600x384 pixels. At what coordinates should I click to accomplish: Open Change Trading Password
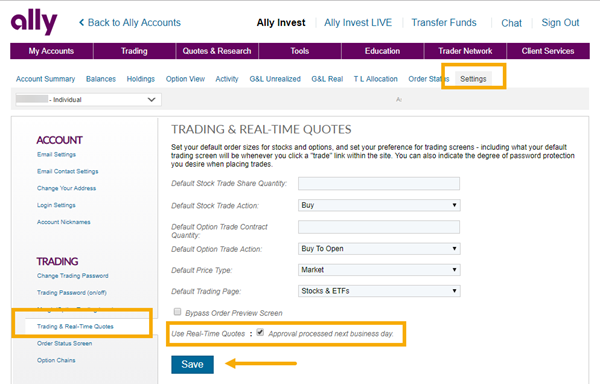[73, 276]
